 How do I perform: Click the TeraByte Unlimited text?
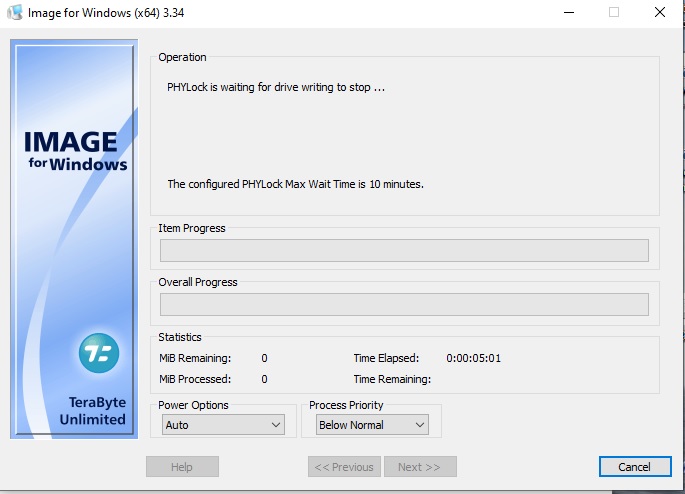point(93,411)
